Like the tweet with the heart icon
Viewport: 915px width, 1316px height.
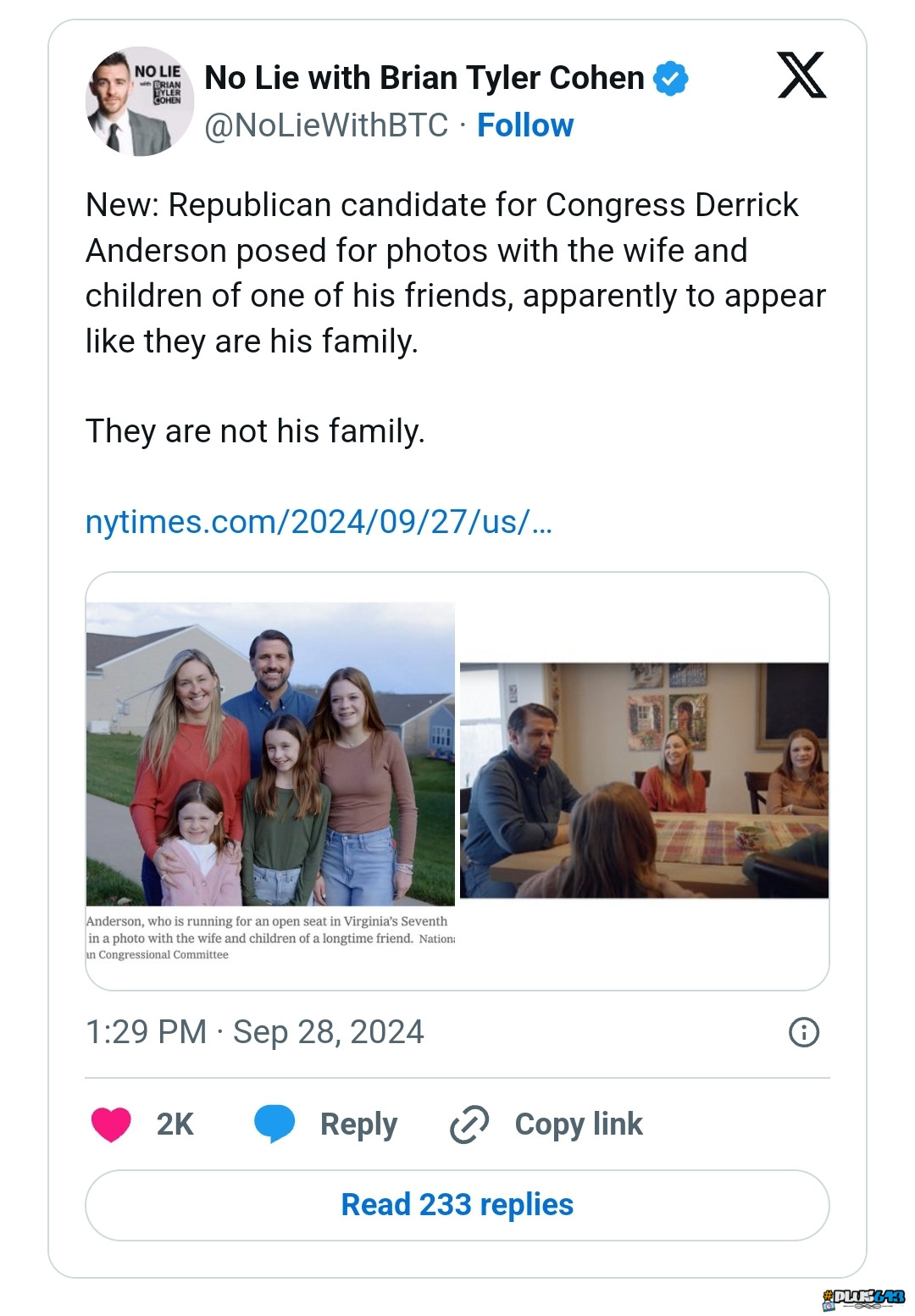point(111,1124)
